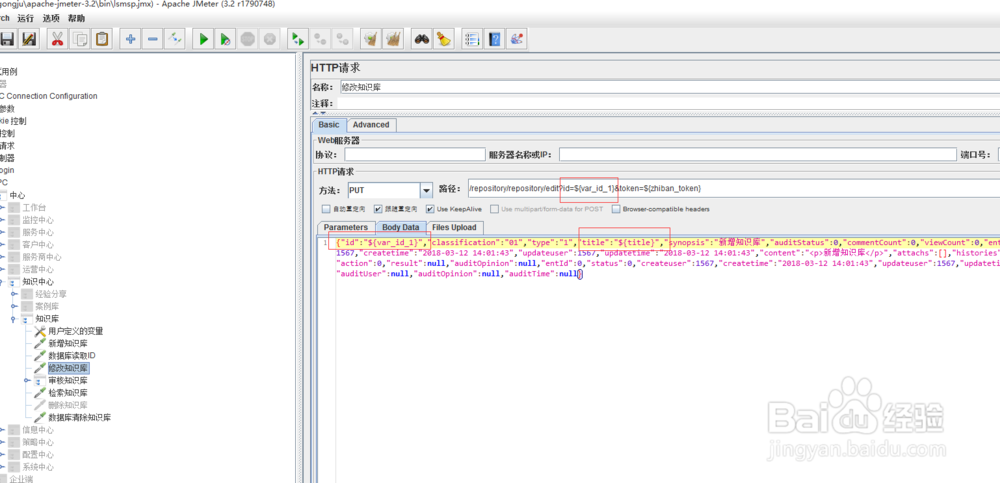The image size is (1000, 483).
Task: Click the Save As pencil-and-disk icon
Action: (28, 39)
